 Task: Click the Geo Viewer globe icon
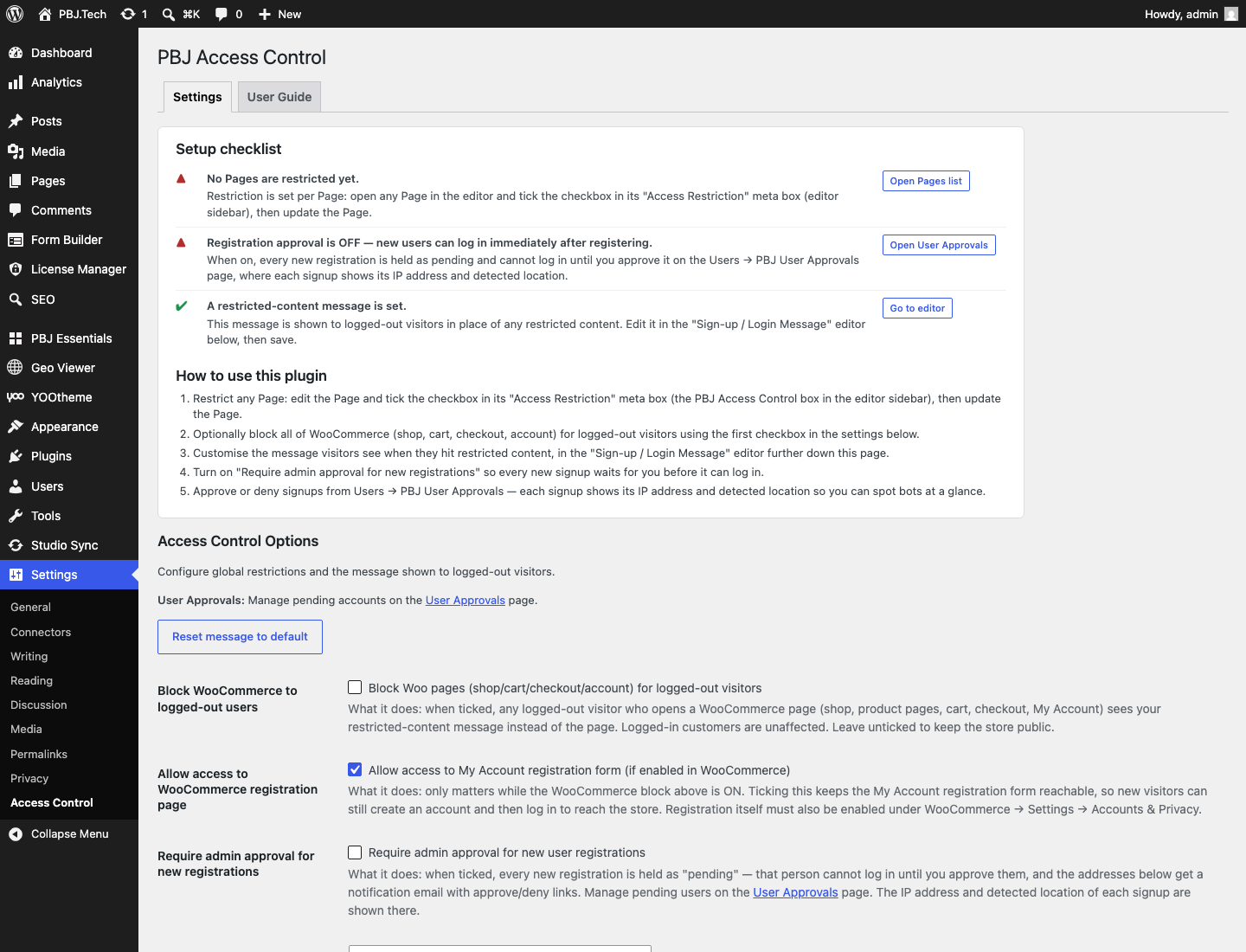click(x=16, y=368)
